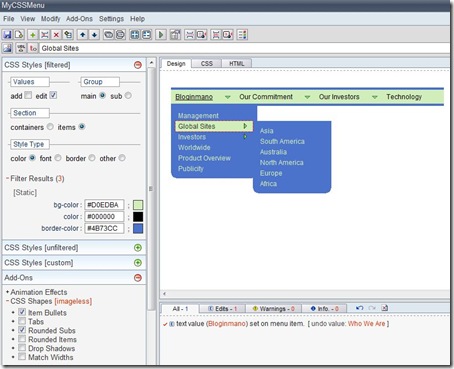Image resolution: width=454 pixels, height=369 pixels.
Task: Select the border style type radio
Action: 92,158
